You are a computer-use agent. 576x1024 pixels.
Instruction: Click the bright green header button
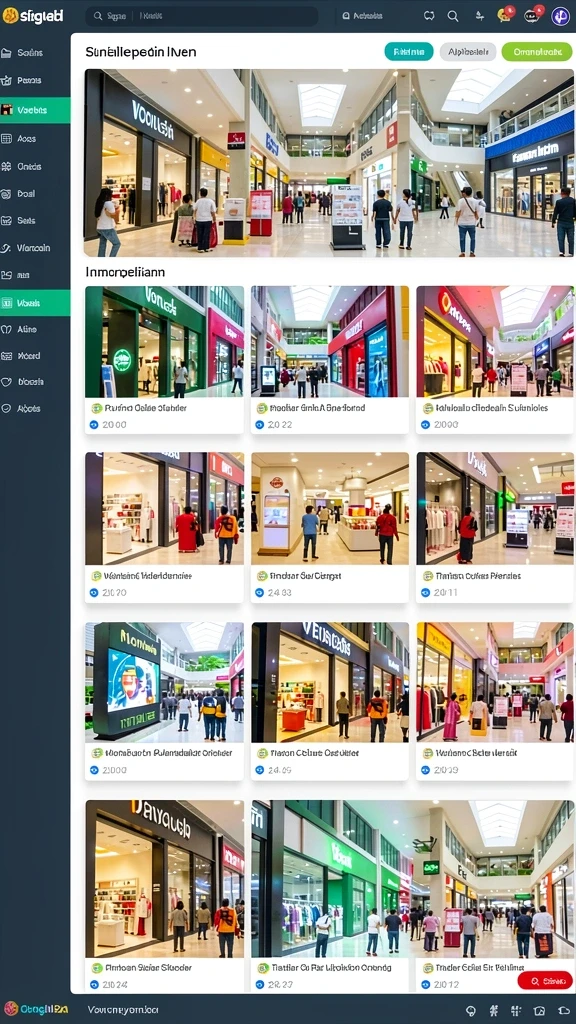(x=537, y=52)
